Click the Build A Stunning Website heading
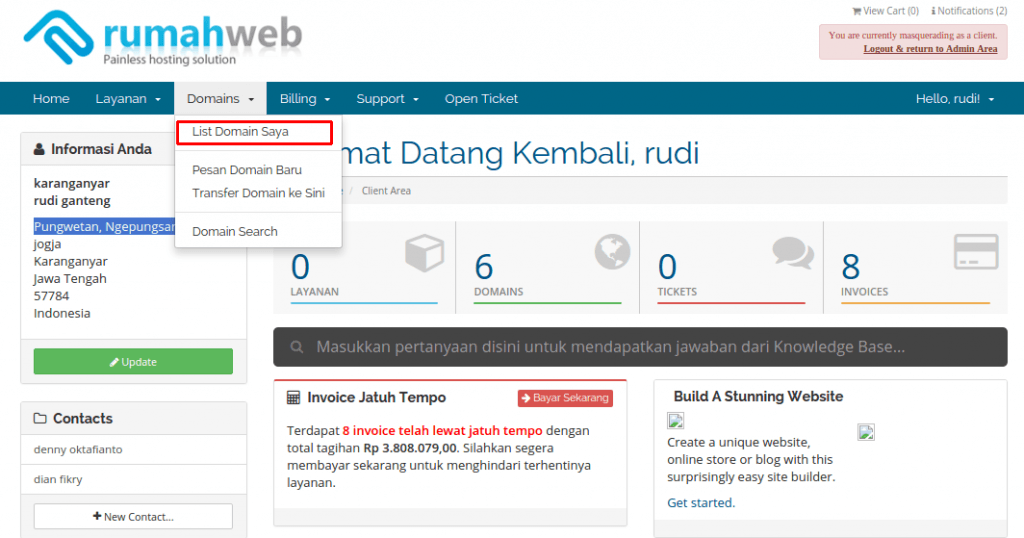Screen dimensions: 1024x538 pos(758,396)
